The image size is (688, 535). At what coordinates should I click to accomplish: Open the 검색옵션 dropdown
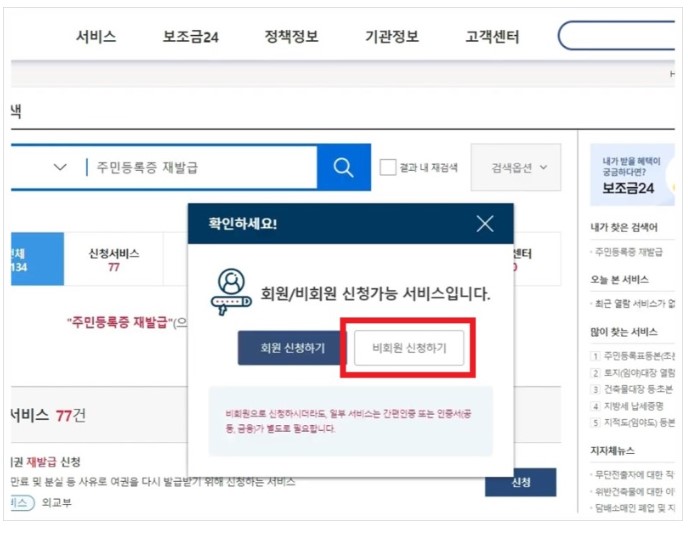pyautogui.click(x=516, y=167)
